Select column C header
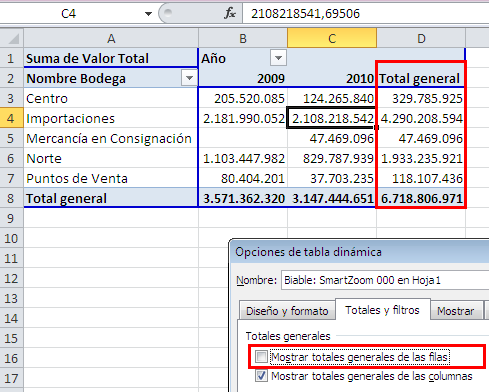Image resolution: width=489 pixels, height=392 pixels. [x=332, y=38]
